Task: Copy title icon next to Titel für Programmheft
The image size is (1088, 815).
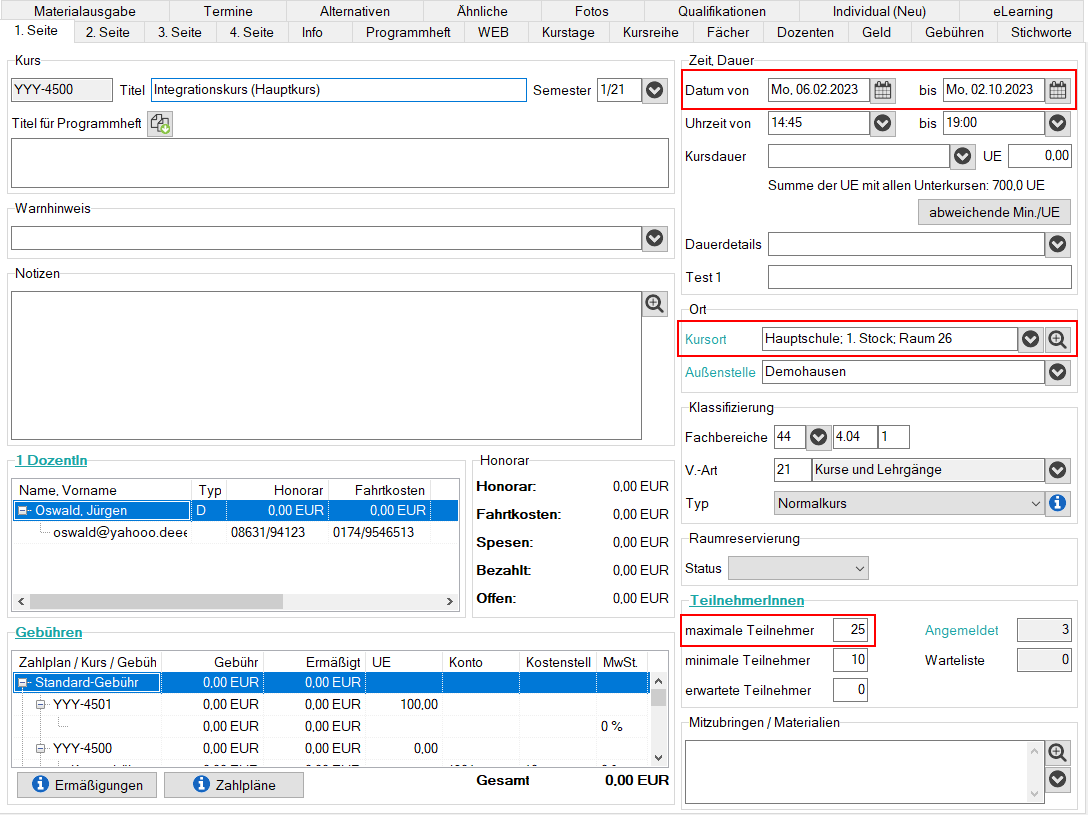Action: coord(160,123)
